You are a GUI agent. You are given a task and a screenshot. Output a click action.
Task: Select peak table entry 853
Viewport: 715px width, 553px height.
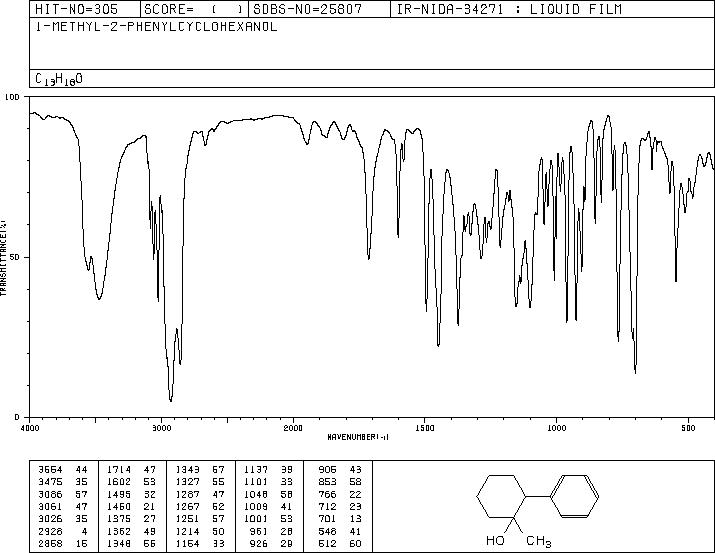point(340,482)
